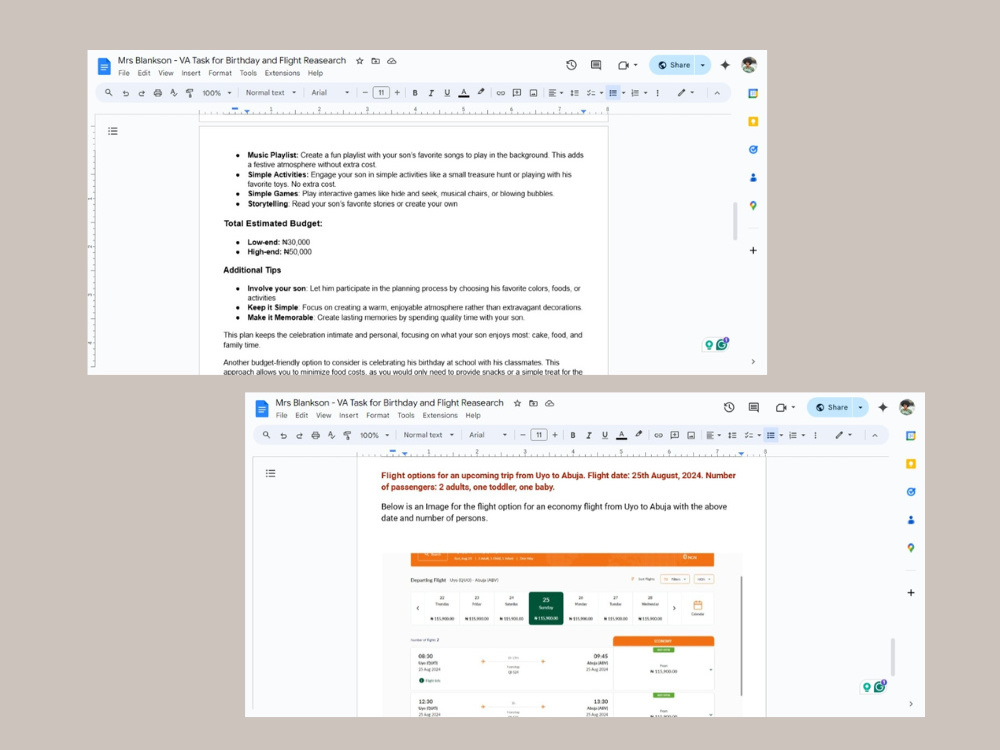Click Italic icon in bottom window toolbar
Image resolution: width=1000 pixels, height=750 pixels.
pyautogui.click(x=589, y=436)
